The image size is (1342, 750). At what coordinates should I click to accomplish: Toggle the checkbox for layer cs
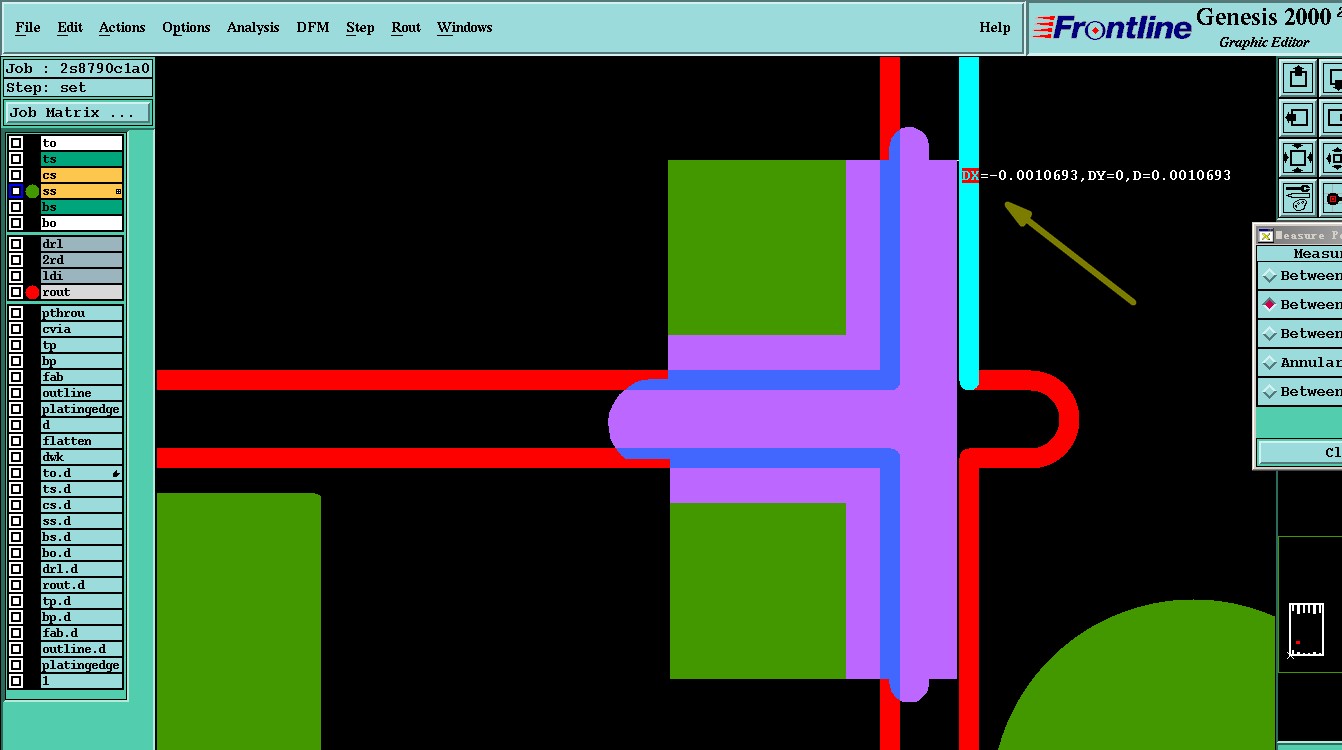tap(16, 175)
